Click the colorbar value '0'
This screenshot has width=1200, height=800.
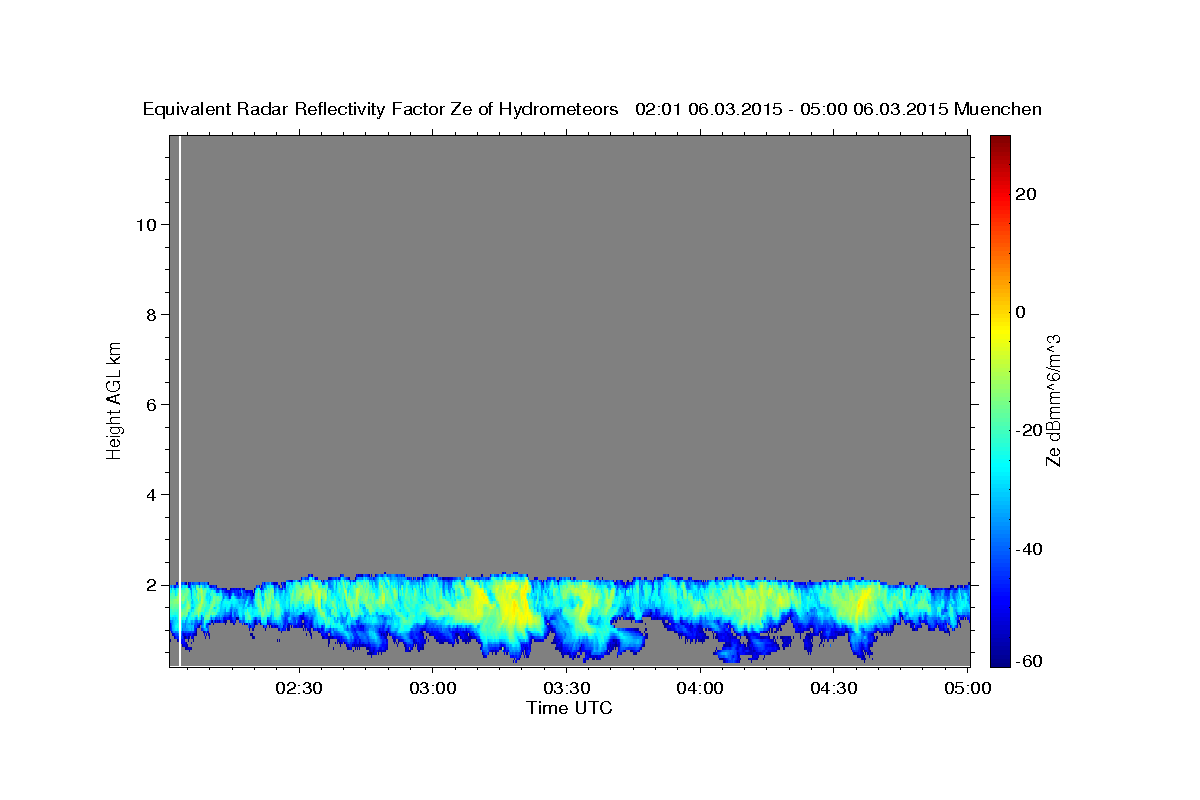coord(1021,312)
